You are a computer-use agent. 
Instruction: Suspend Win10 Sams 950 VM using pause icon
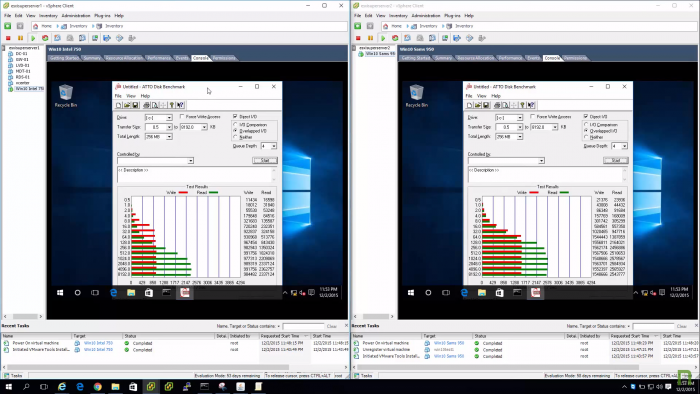point(371,38)
